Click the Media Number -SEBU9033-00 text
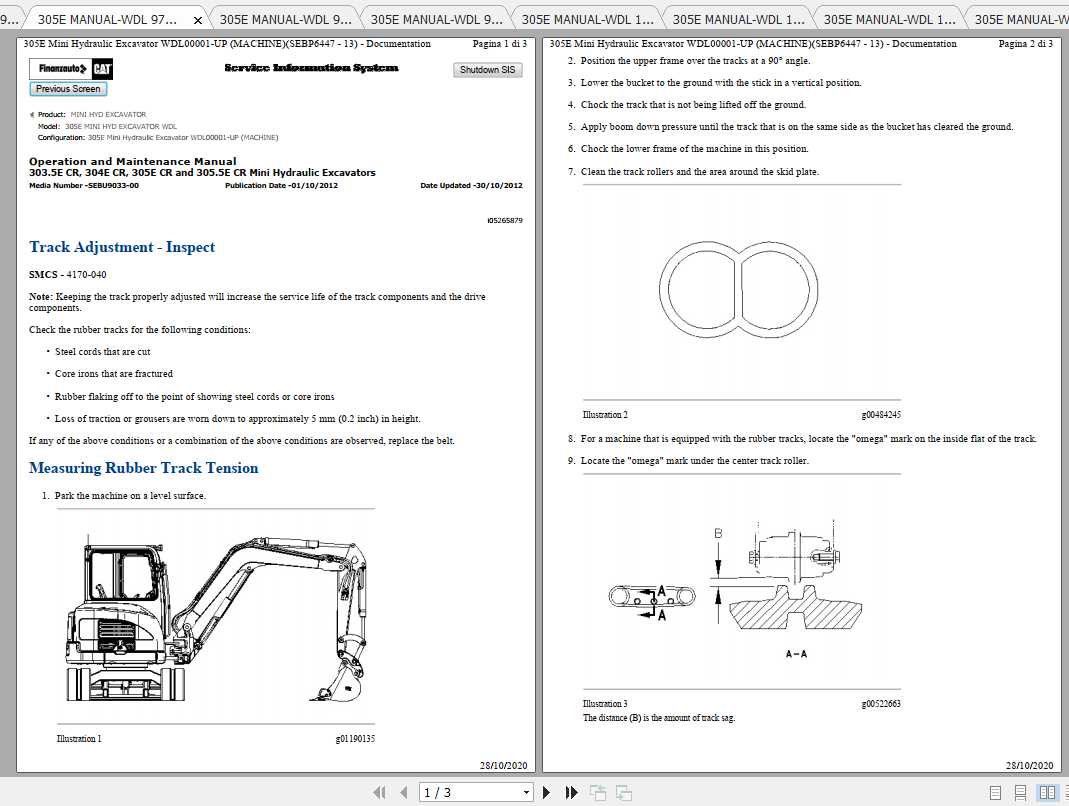The height and width of the screenshot is (806, 1069). pyautogui.click(x=84, y=185)
